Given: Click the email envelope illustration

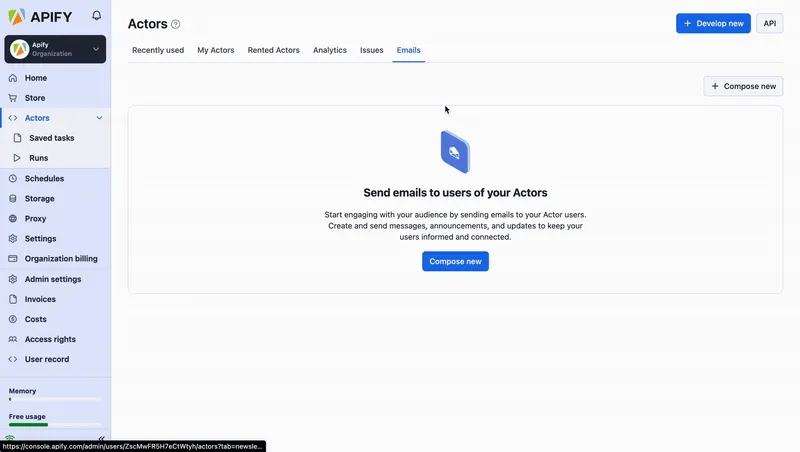Looking at the screenshot, I should 455,152.
